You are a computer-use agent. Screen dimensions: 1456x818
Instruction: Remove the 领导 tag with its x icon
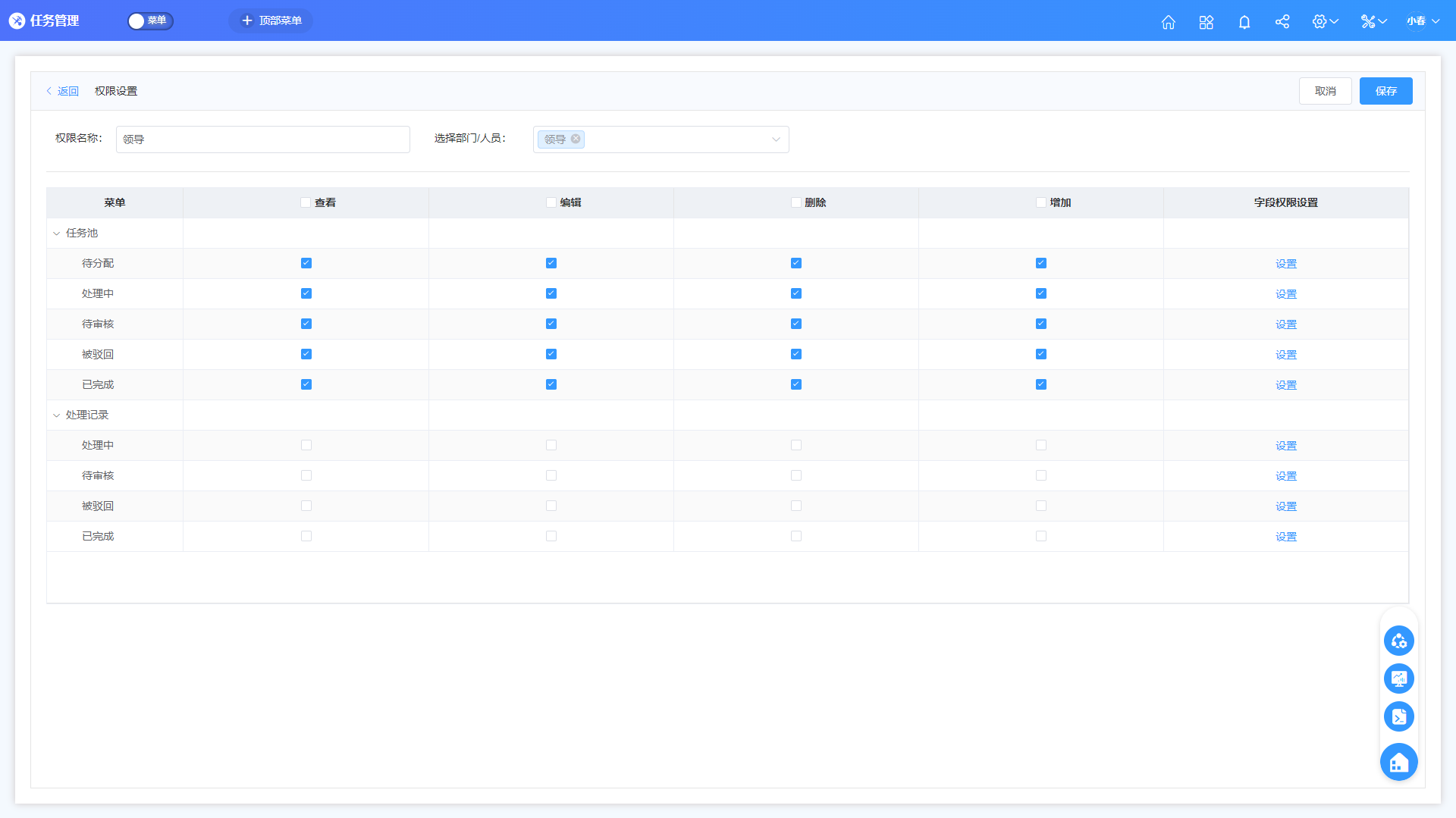576,139
